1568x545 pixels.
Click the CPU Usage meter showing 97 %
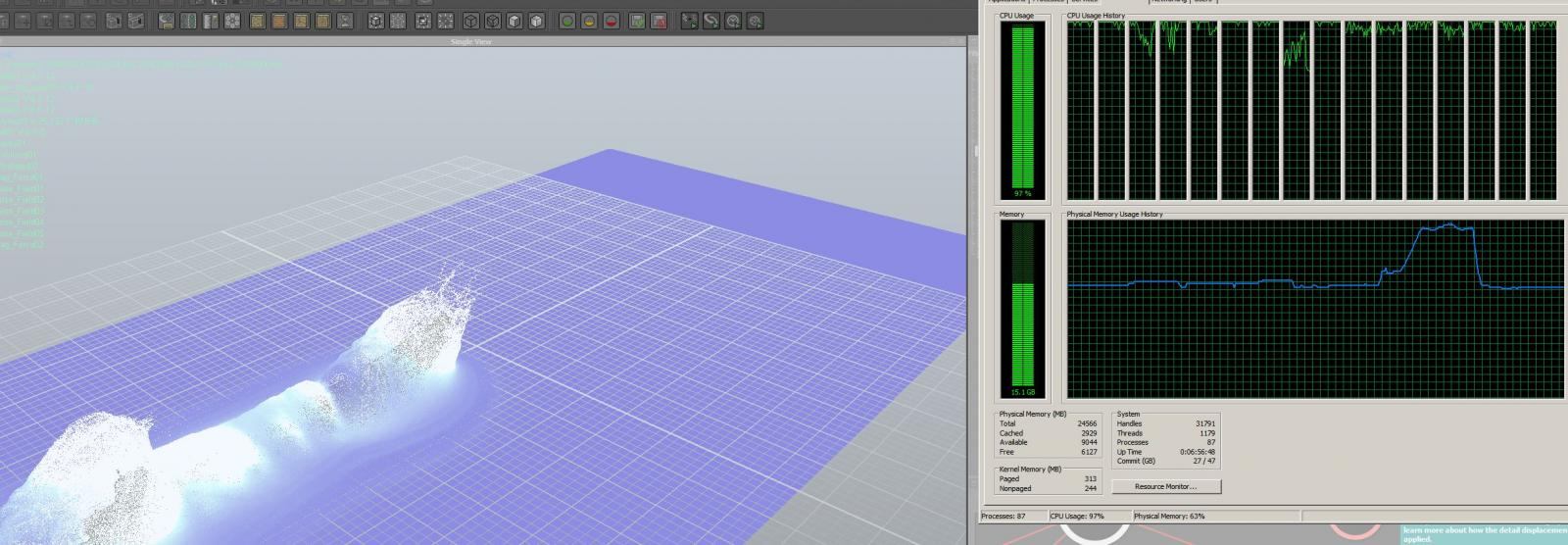(1022, 112)
